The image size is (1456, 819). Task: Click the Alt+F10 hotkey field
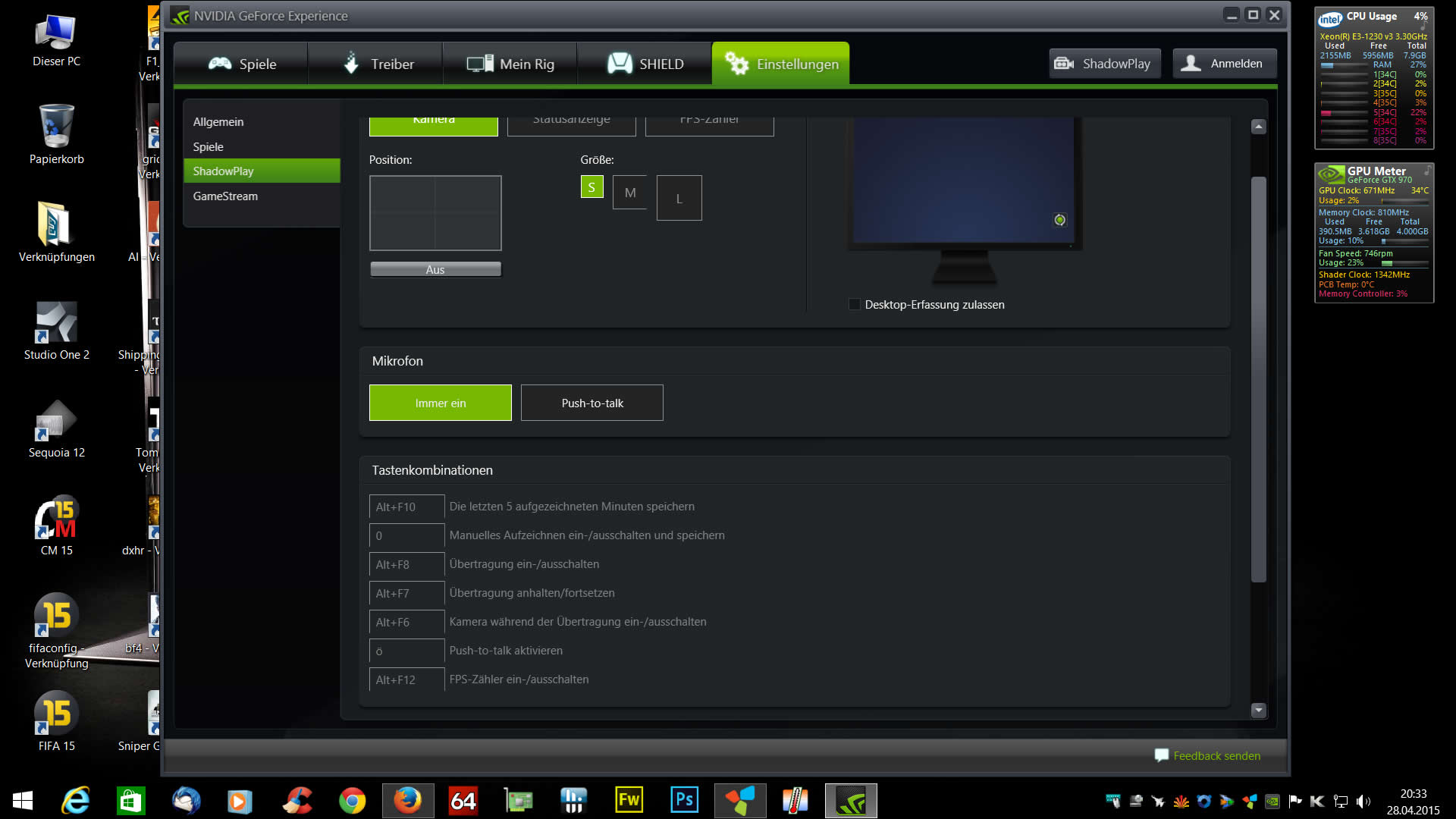click(407, 507)
